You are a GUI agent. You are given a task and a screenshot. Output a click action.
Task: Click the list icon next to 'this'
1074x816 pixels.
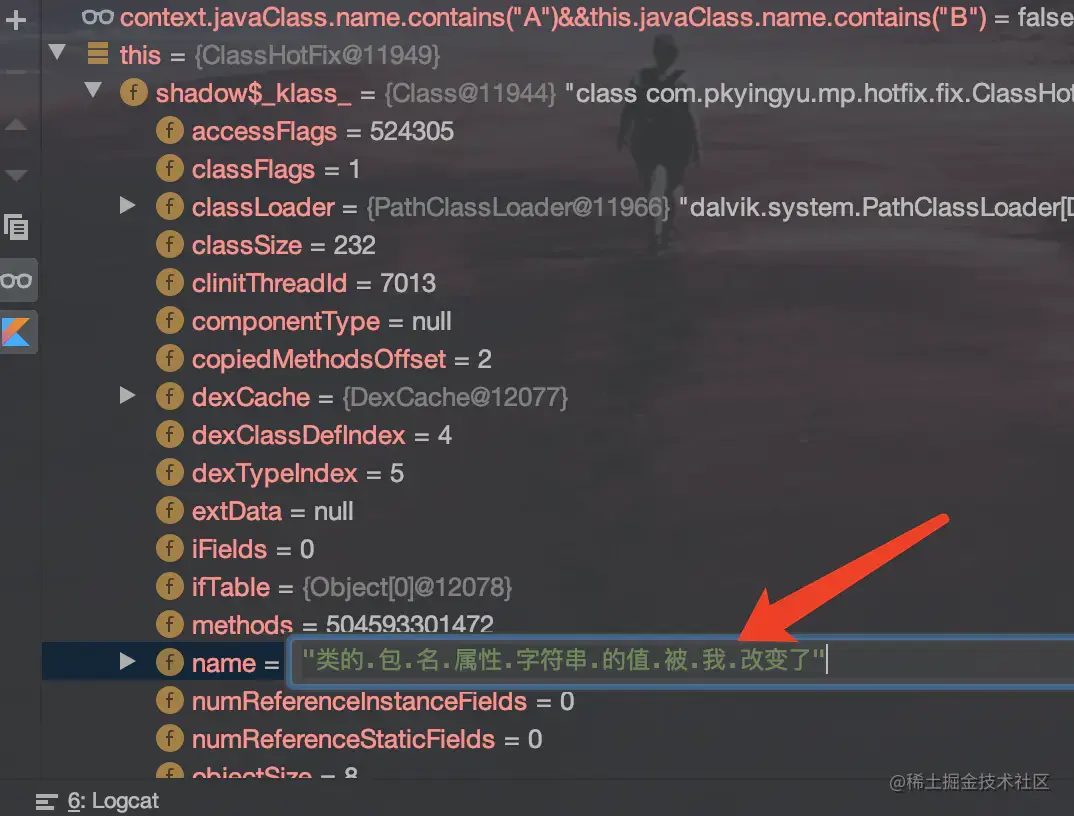coord(98,53)
